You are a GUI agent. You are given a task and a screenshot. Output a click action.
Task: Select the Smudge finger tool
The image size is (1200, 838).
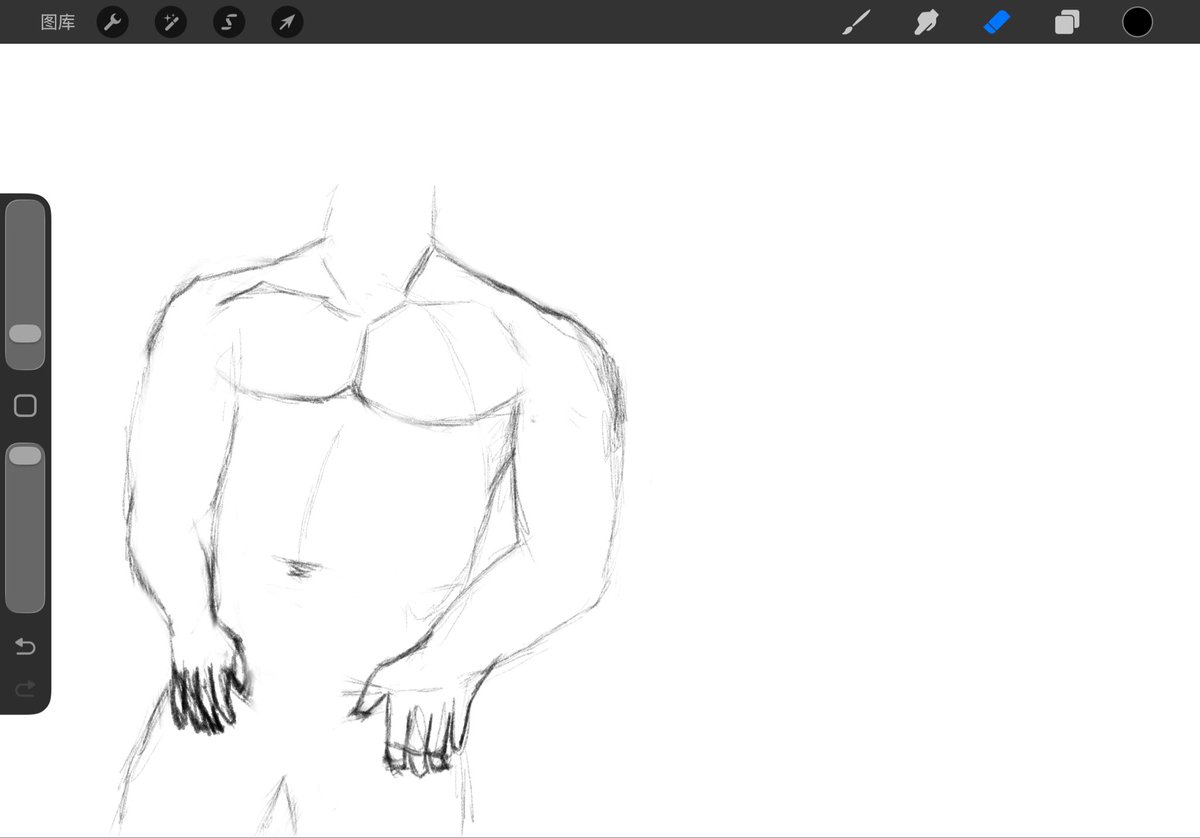point(926,22)
